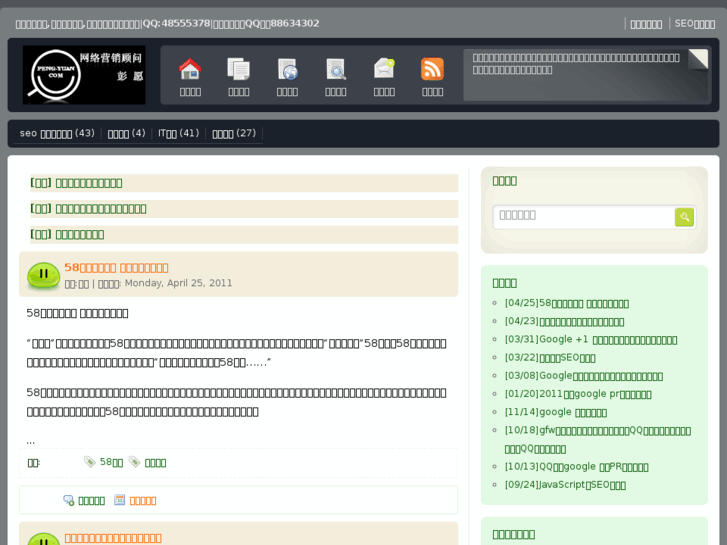
Task: Open sidebar entry [10/13] QQ google PR
Action: pyautogui.click(x=576, y=467)
